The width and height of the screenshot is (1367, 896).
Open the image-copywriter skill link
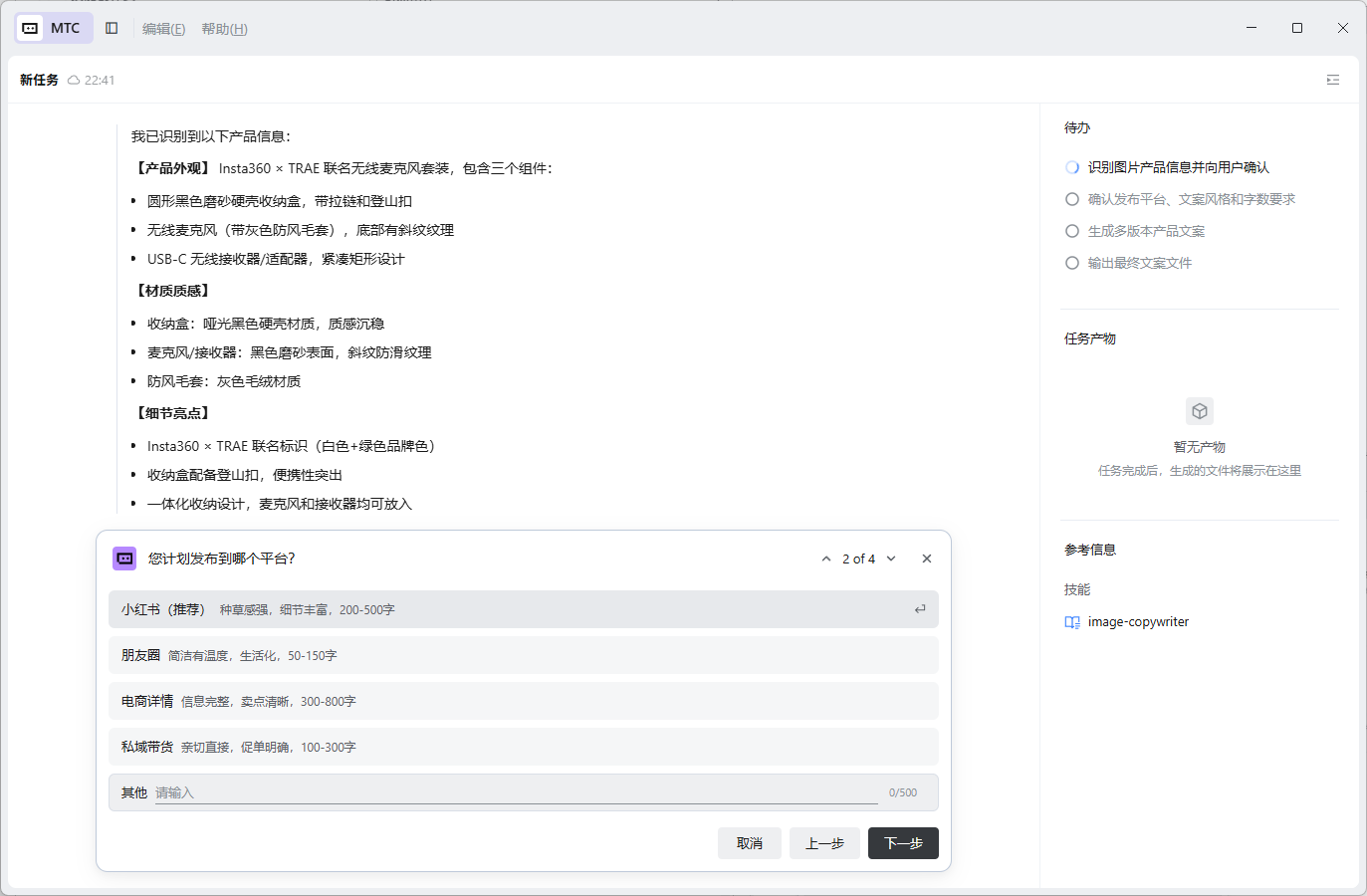coord(1138,622)
